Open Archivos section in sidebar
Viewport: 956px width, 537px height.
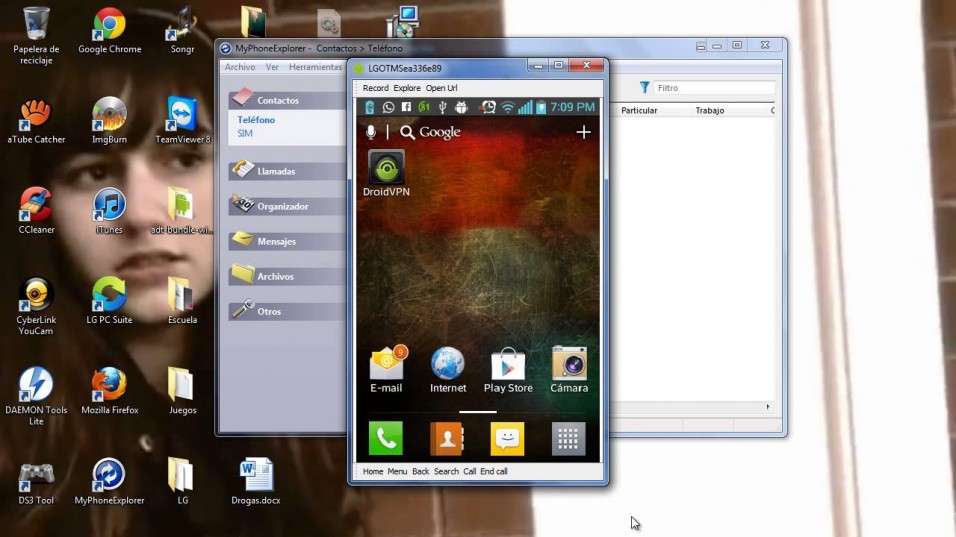point(287,276)
